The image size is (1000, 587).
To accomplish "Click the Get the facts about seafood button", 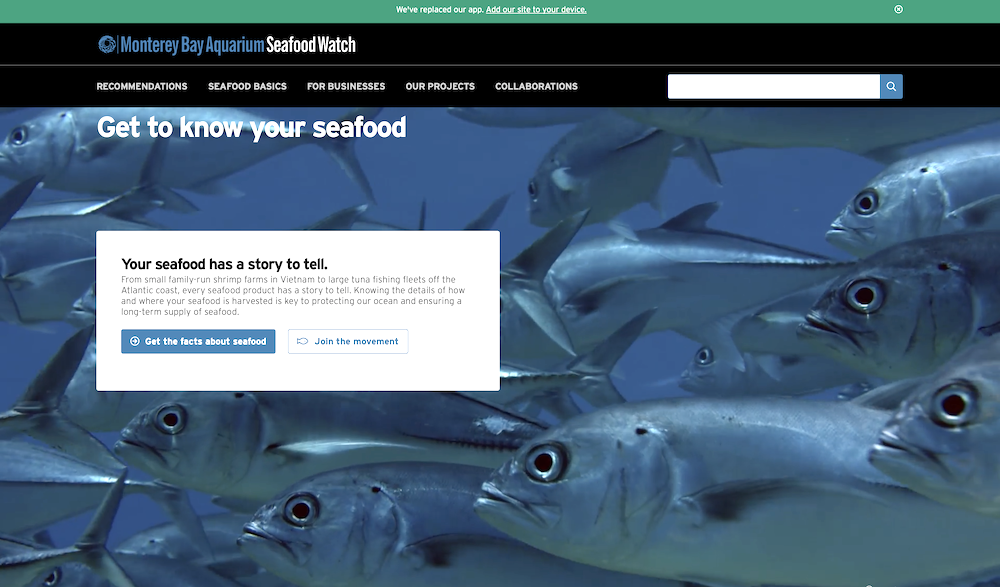I will pyautogui.click(x=198, y=341).
